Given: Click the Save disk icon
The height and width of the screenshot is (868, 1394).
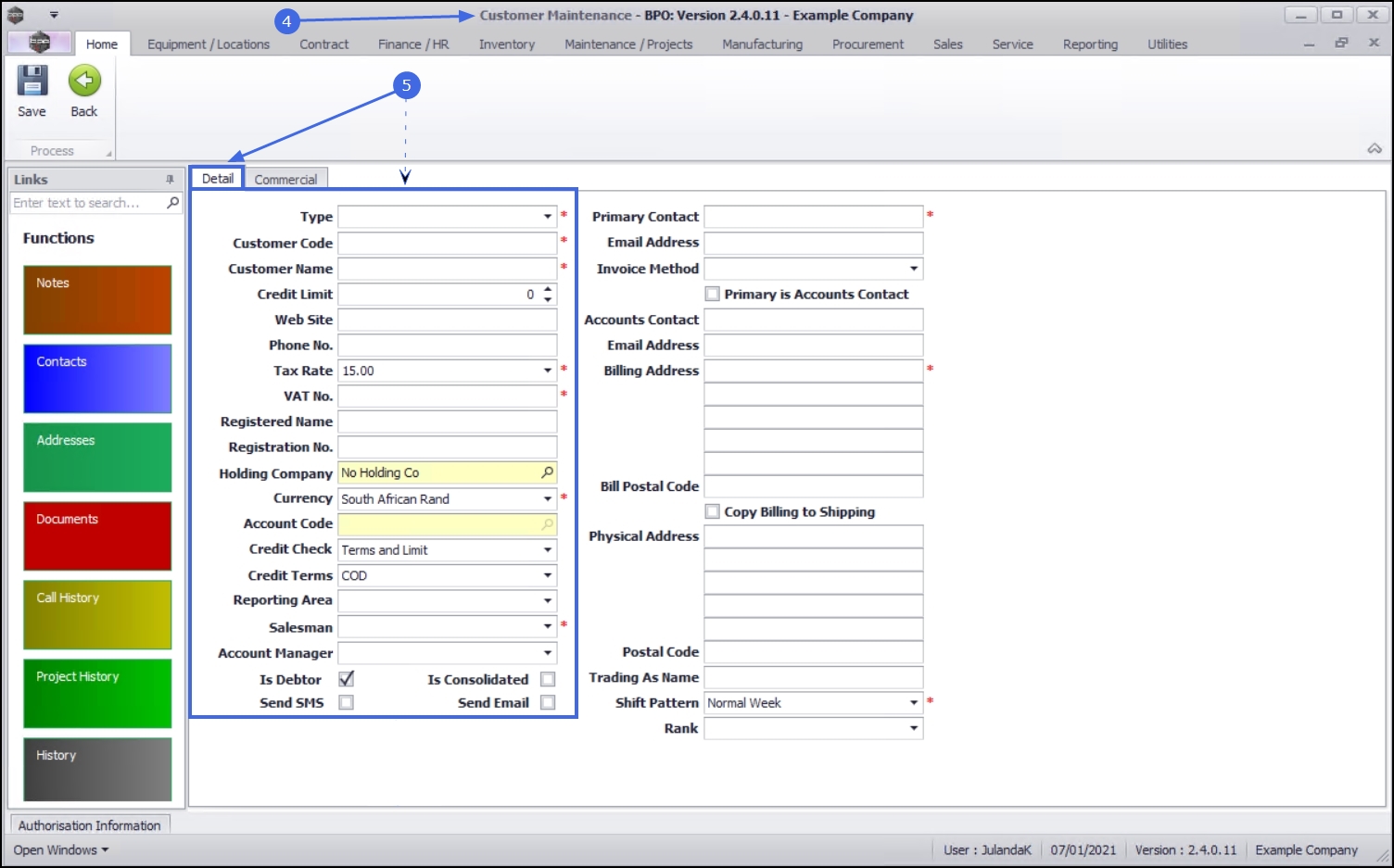Looking at the screenshot, I should click(32, 82).
